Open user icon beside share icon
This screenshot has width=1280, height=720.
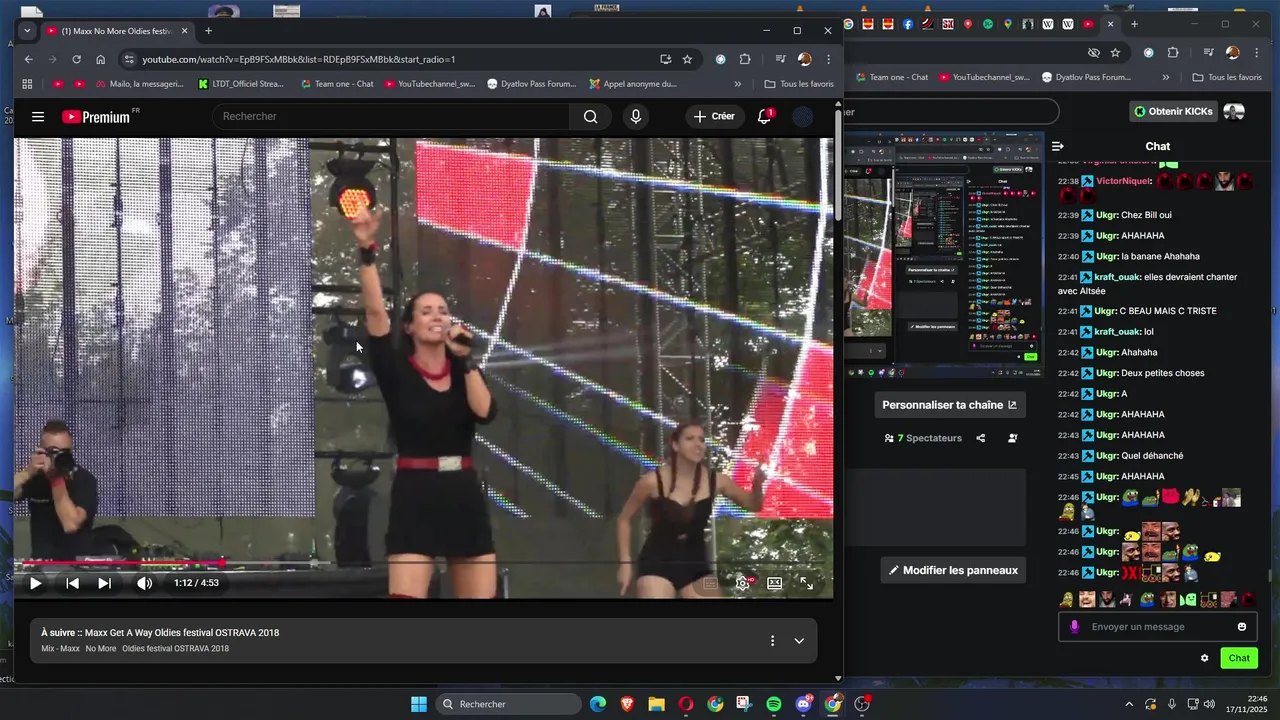click(x=1013, y=438)
